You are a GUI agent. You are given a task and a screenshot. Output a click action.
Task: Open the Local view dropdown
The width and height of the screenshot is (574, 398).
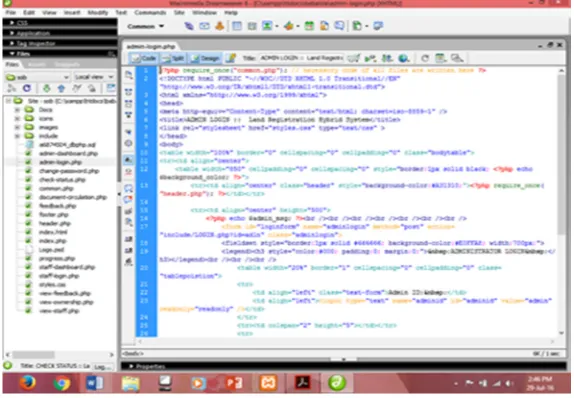pyautogui.click(x=94, y=77)
